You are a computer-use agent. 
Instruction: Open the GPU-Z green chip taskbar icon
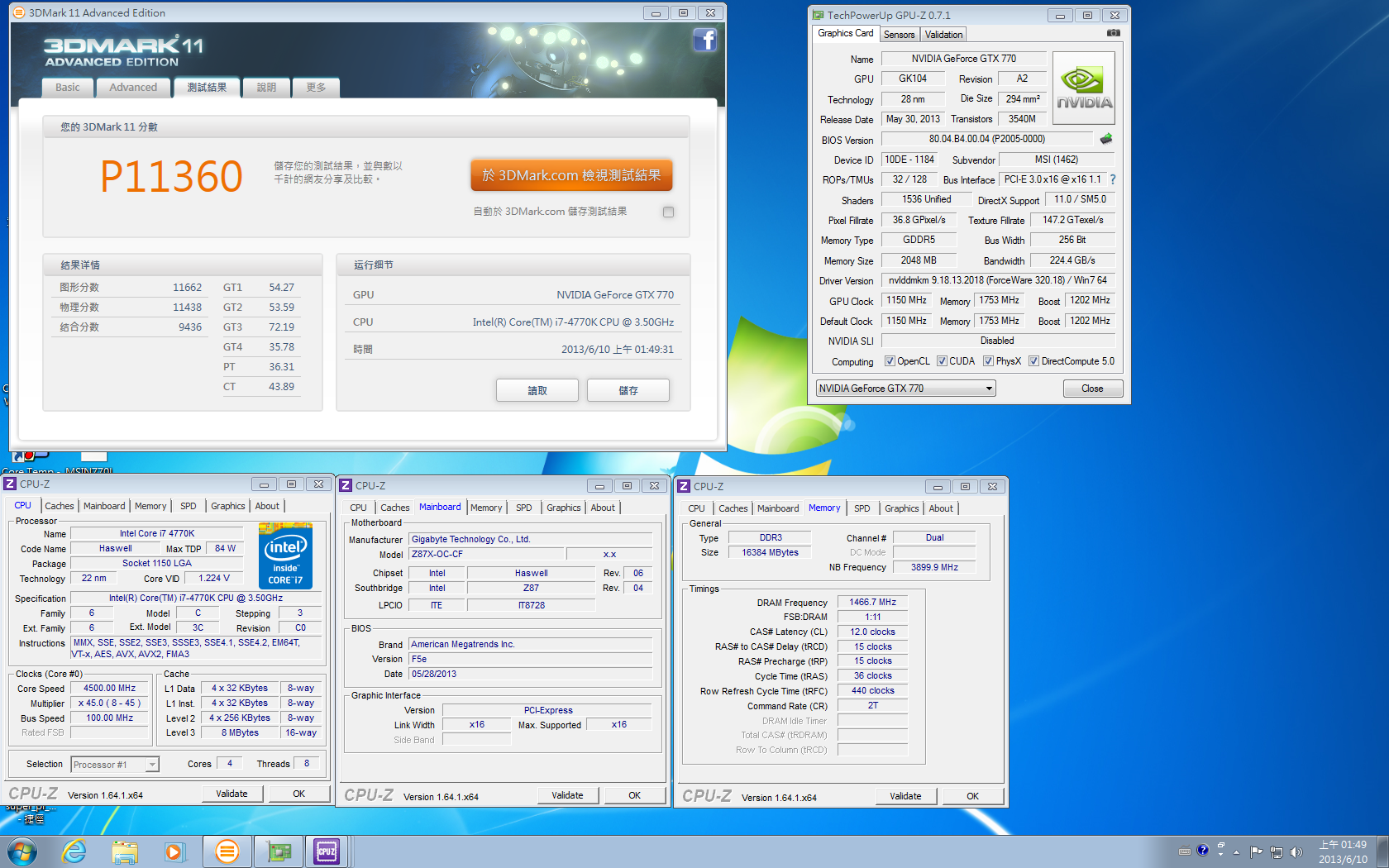tap(279, 851)
